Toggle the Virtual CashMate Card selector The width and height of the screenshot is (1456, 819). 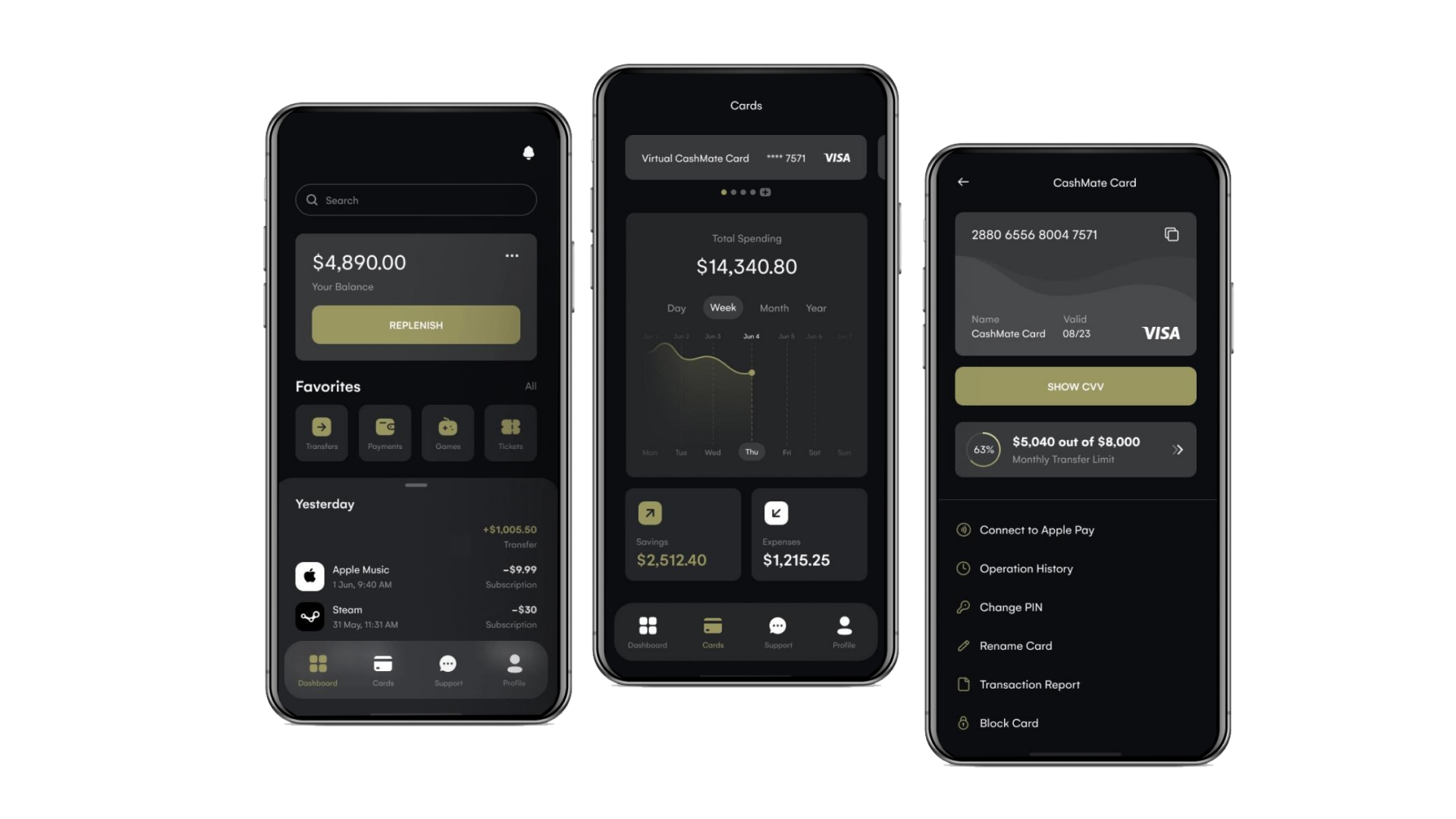tap(746, 158)
